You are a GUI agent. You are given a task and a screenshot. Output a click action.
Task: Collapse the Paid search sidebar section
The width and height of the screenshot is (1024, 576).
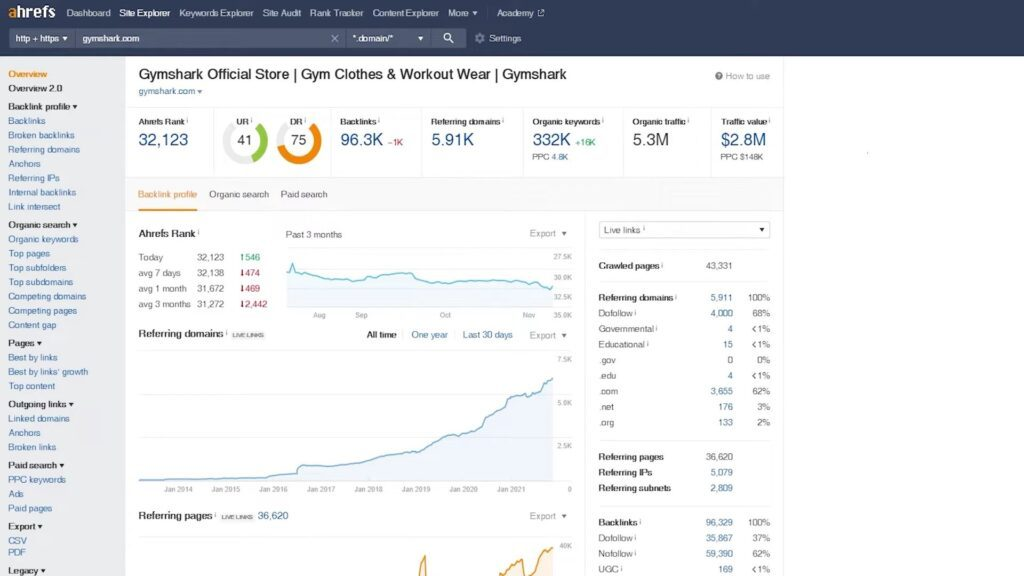(36, 466)
